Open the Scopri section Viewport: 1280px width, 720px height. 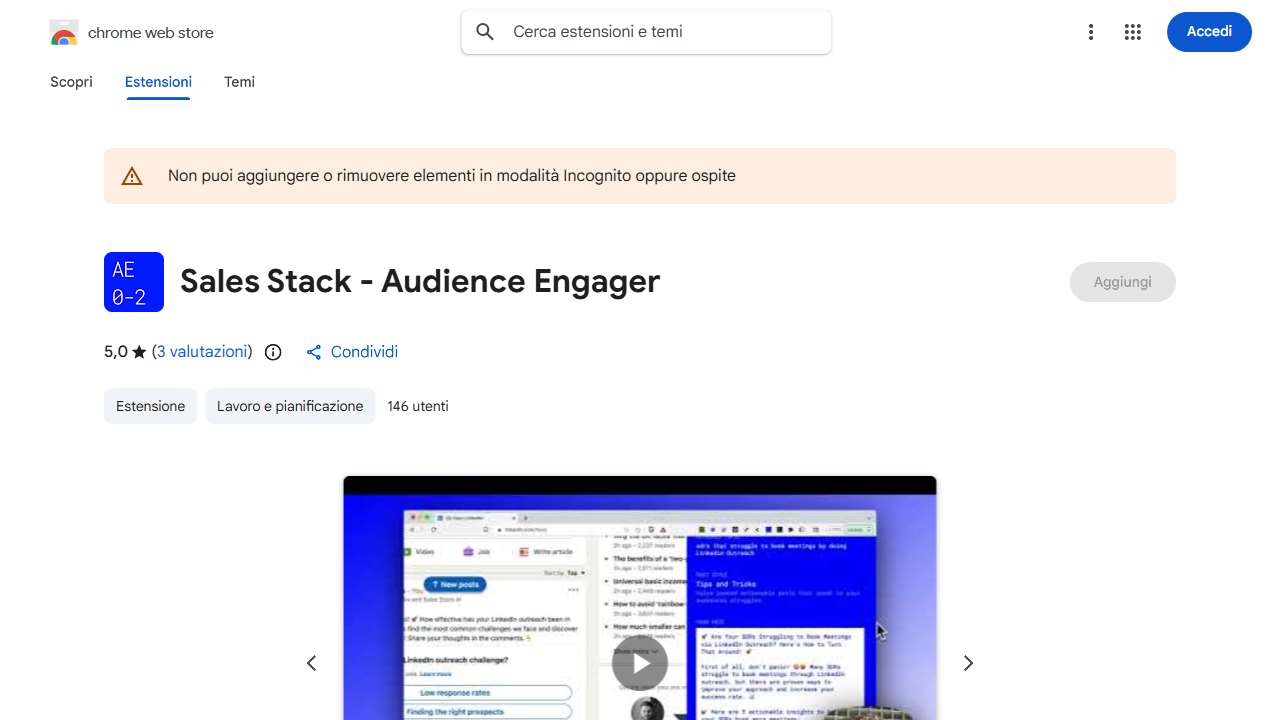pyautogui.click(x=71, y=82)
